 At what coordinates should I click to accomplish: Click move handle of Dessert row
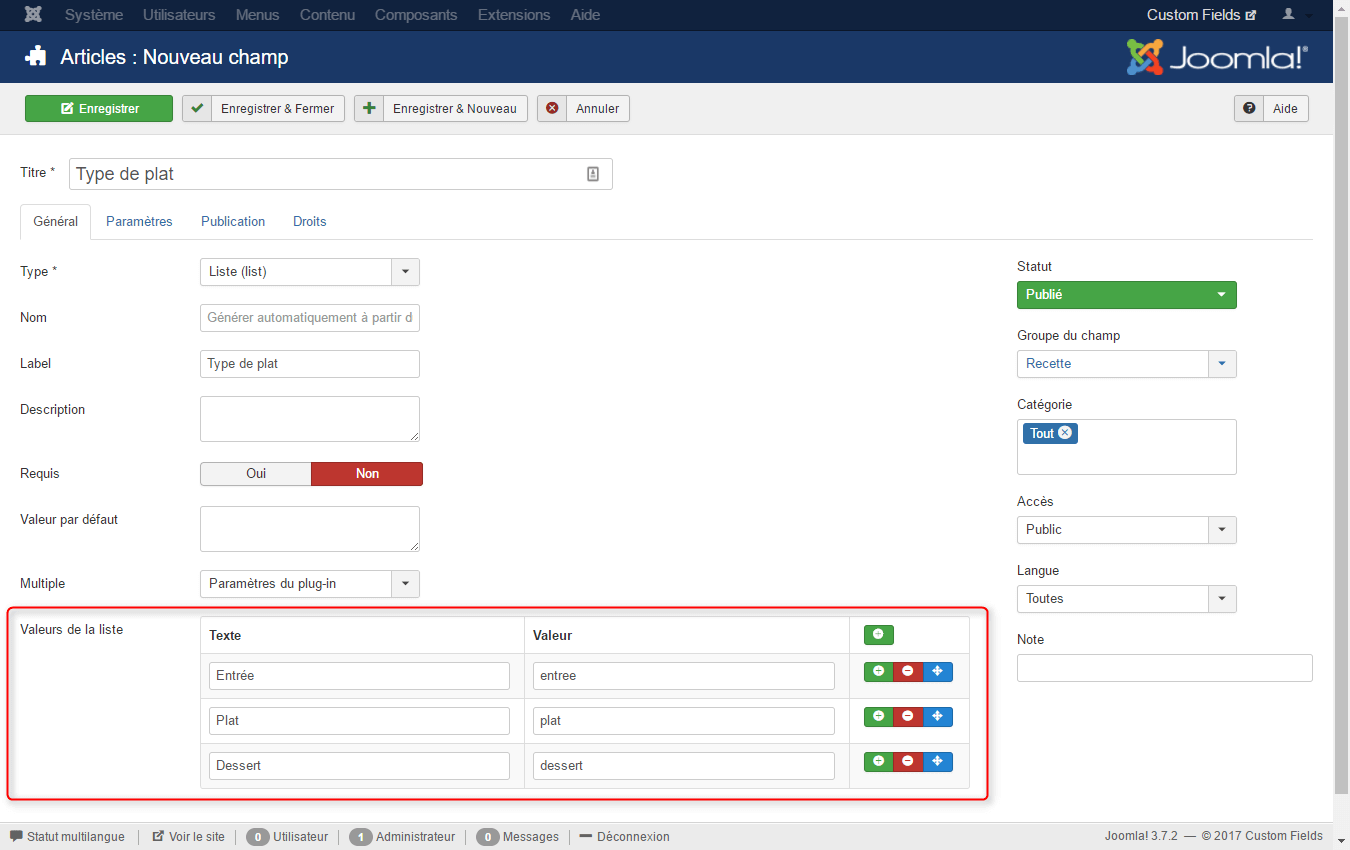pyautogui.click(x=937, y=762)
